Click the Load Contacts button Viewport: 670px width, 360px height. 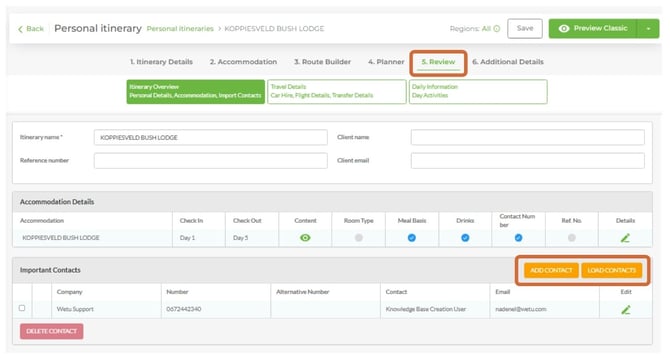point(611,270)
